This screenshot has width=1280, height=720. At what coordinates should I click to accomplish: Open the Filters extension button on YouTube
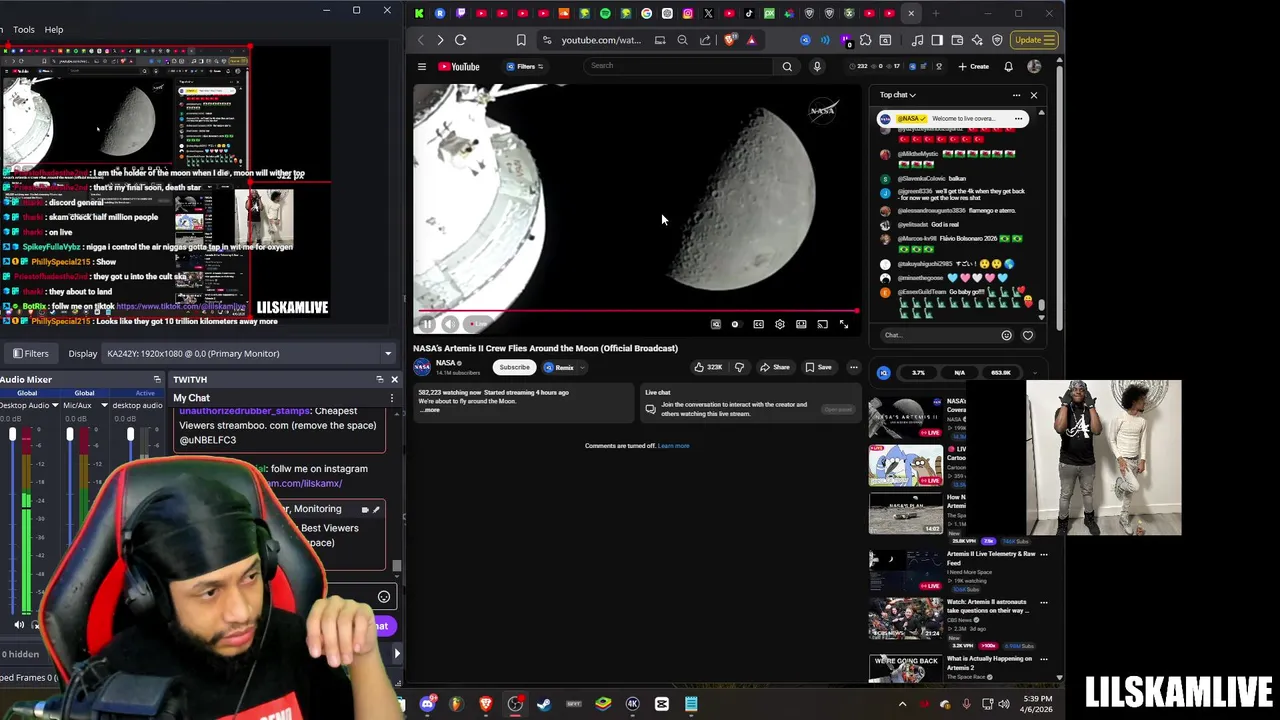524,67
